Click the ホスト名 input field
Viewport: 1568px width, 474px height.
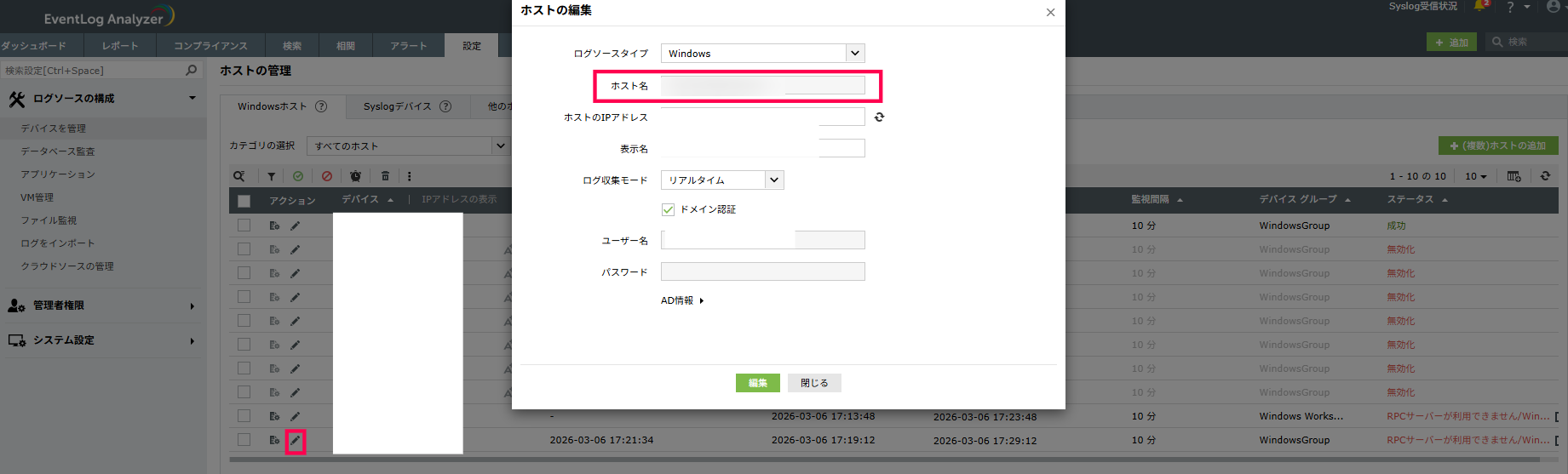763,85
